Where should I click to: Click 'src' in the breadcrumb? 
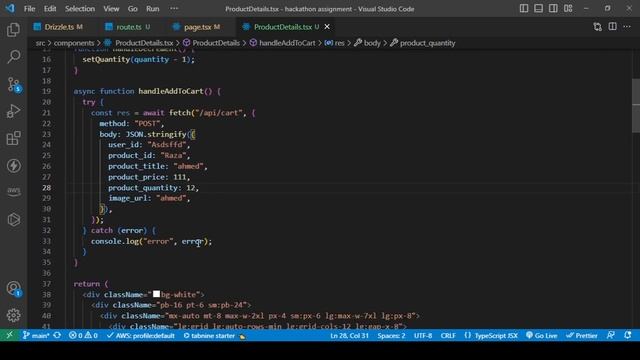click(x=40, y=43)
